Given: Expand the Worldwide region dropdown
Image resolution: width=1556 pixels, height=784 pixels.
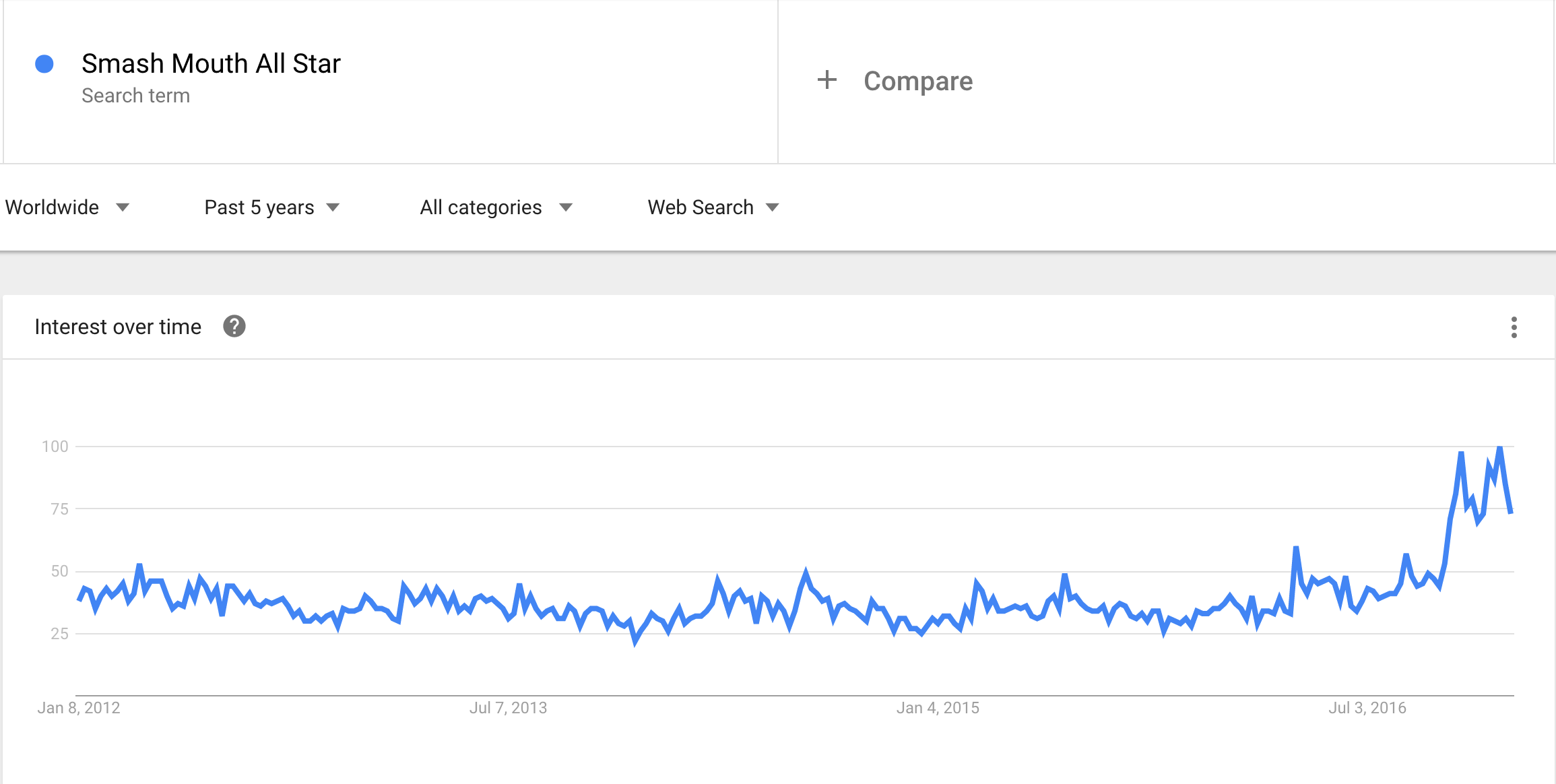Looking at the screenshot, I should [67, 207].
